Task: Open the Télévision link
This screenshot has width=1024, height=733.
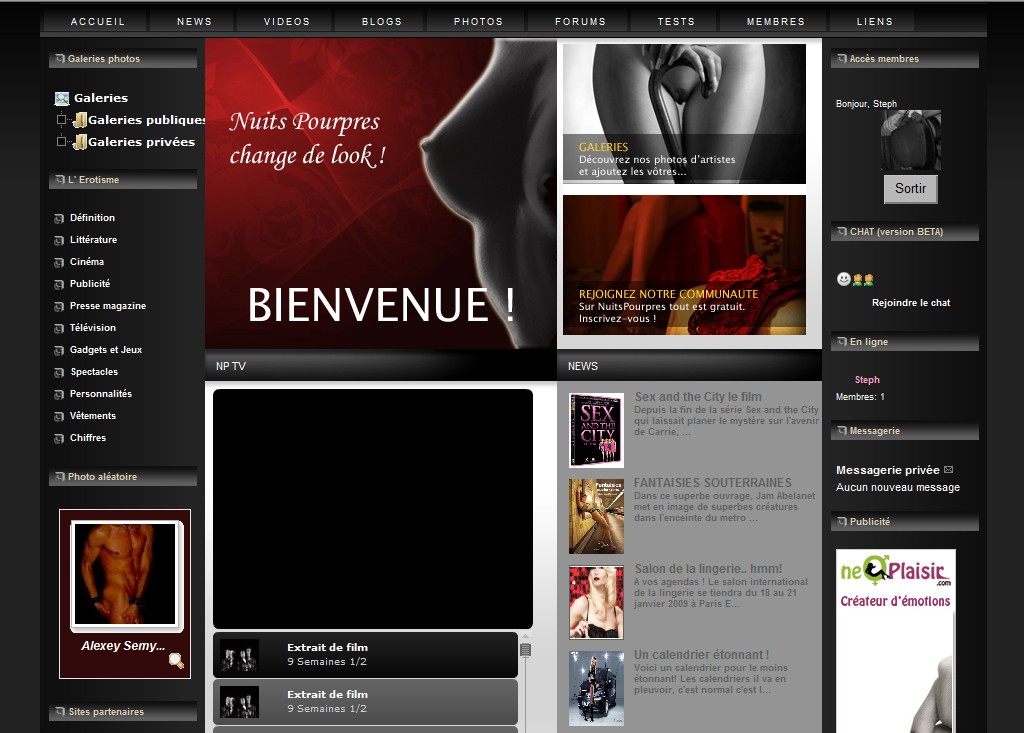Action: 93,327
